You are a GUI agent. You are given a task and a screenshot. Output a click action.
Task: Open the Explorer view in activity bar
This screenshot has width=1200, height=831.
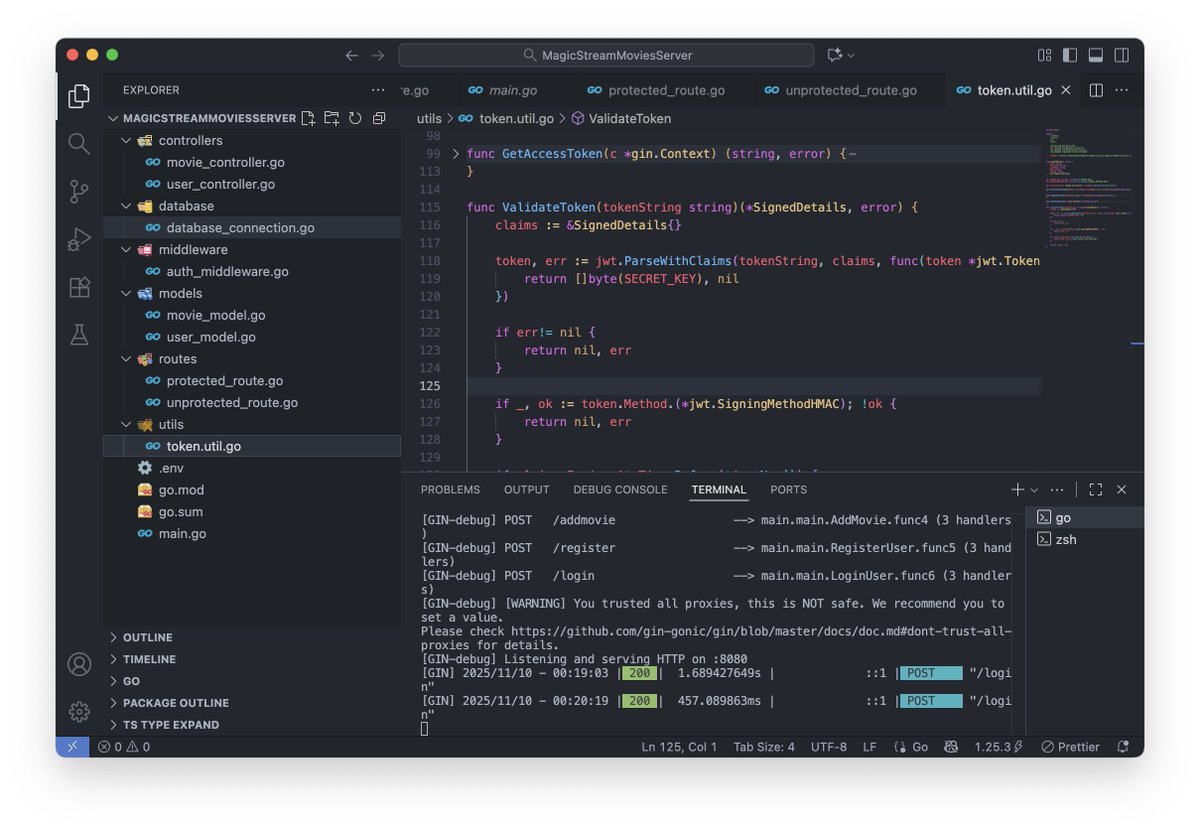tap(79, 96)
